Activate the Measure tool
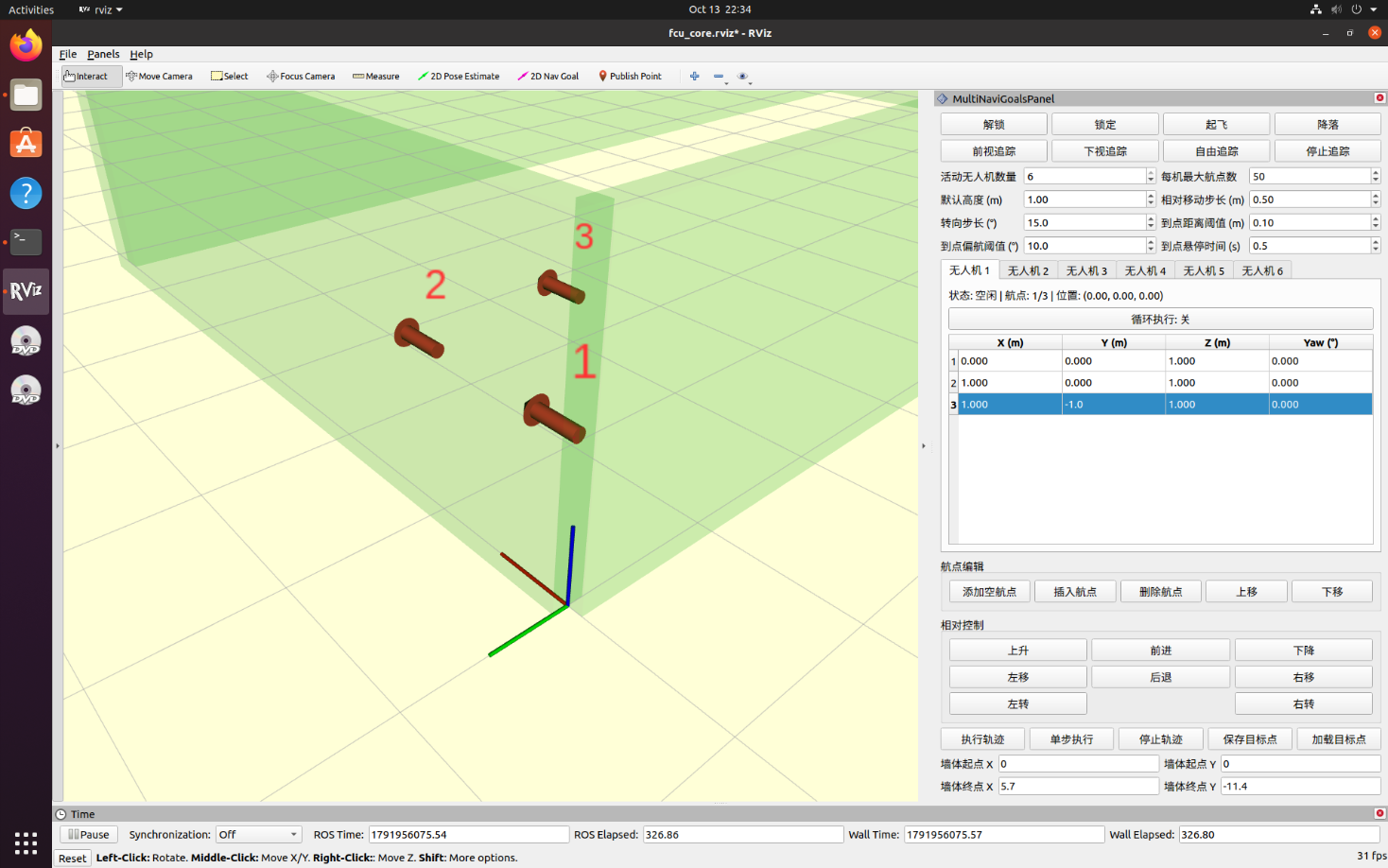This screenshot has height=868, width=1388. point(376,77)
